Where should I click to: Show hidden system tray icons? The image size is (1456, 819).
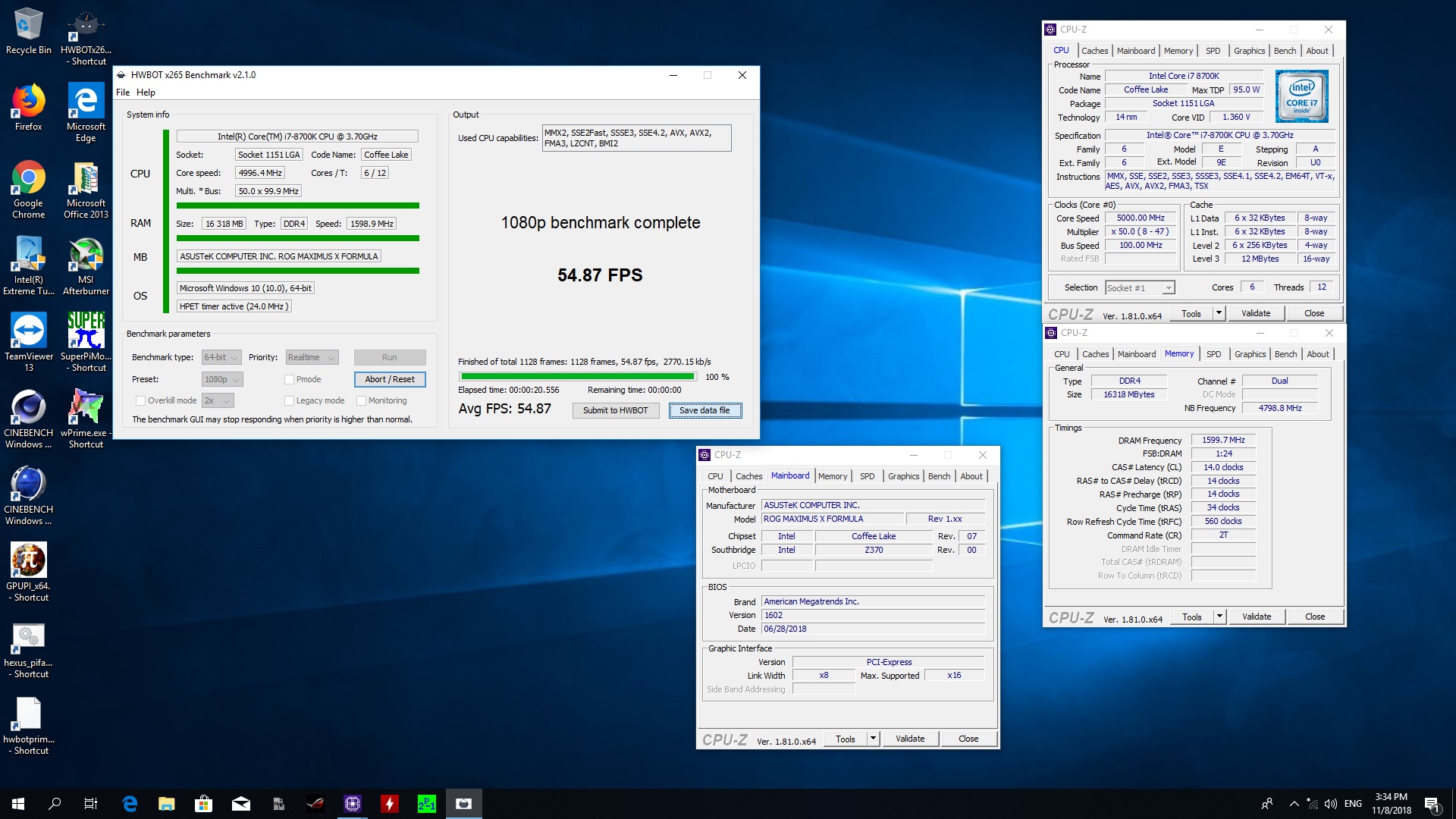[1294, 804]
